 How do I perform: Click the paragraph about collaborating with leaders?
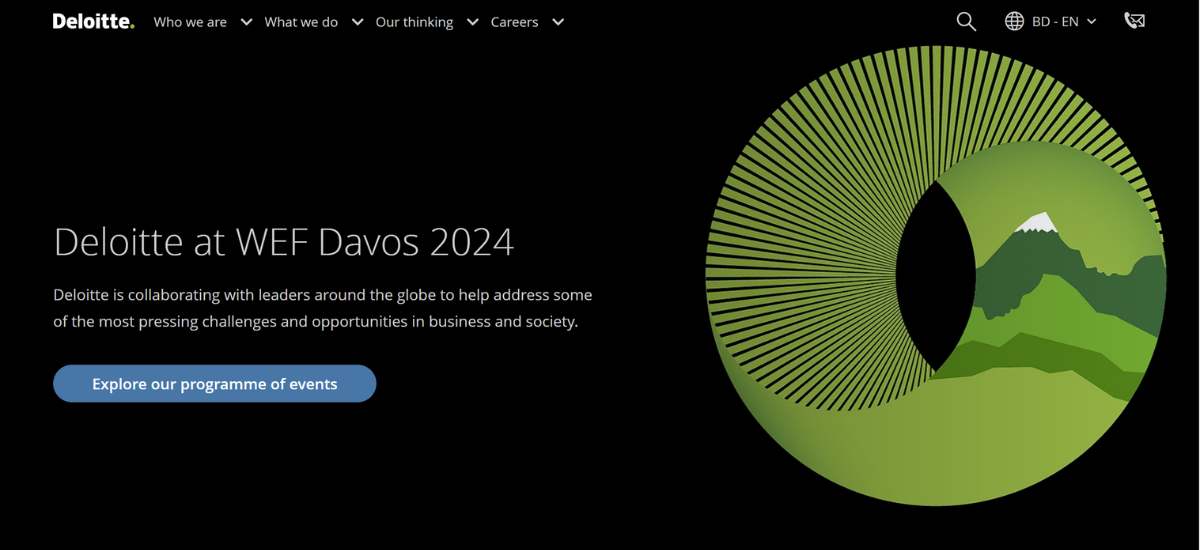coord(323,309)
